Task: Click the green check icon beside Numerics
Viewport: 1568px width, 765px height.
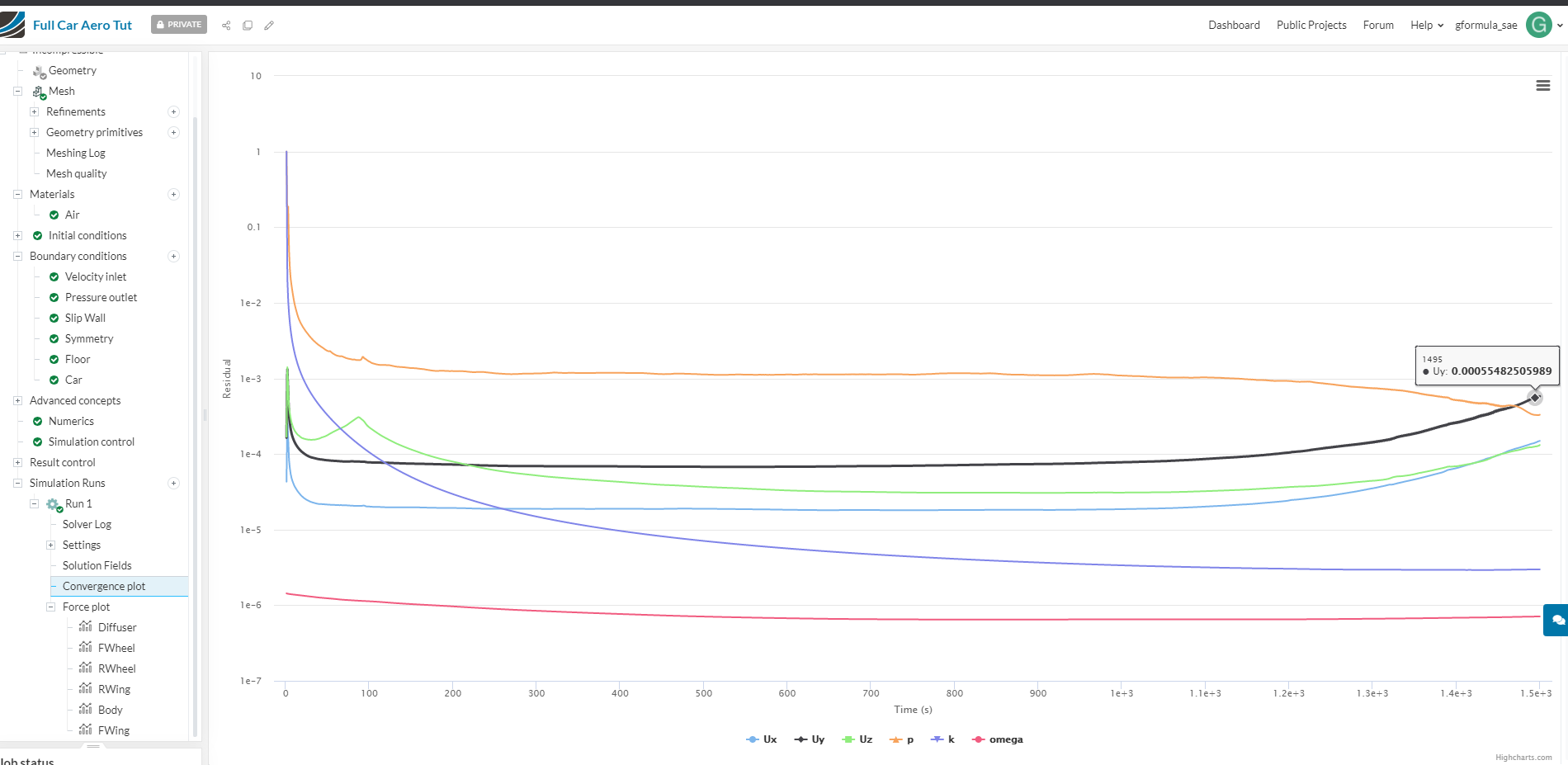Action: pyautogui.click(x=37, y=422)
